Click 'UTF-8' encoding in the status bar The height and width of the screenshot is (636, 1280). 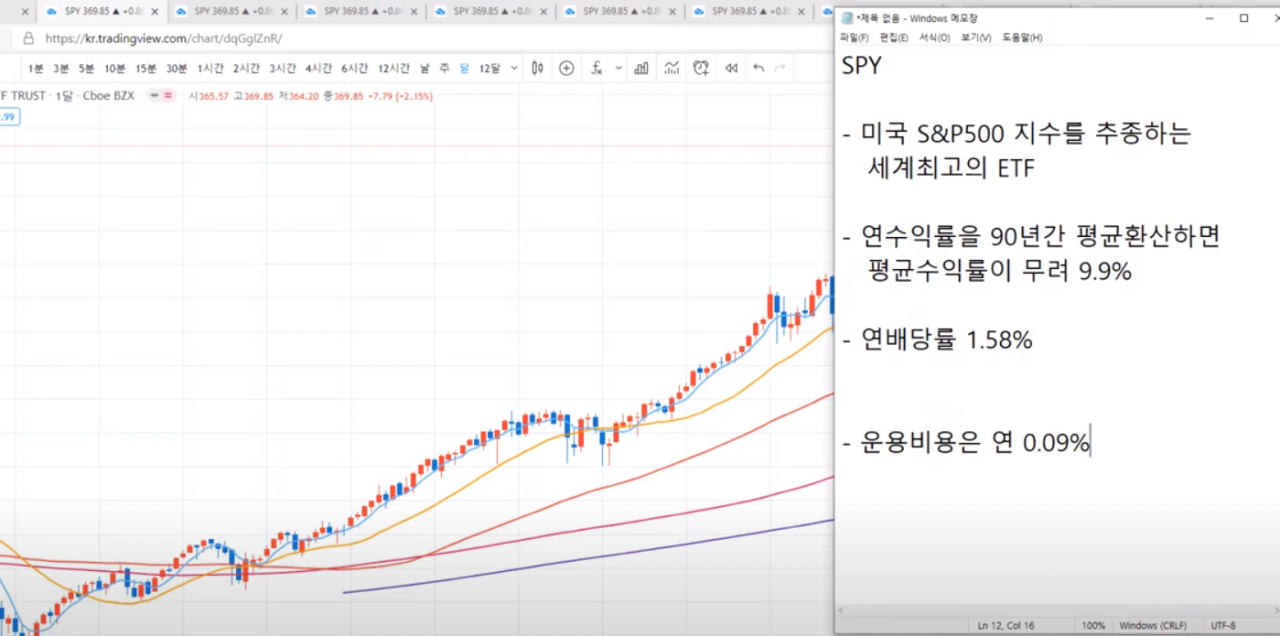1223,625
